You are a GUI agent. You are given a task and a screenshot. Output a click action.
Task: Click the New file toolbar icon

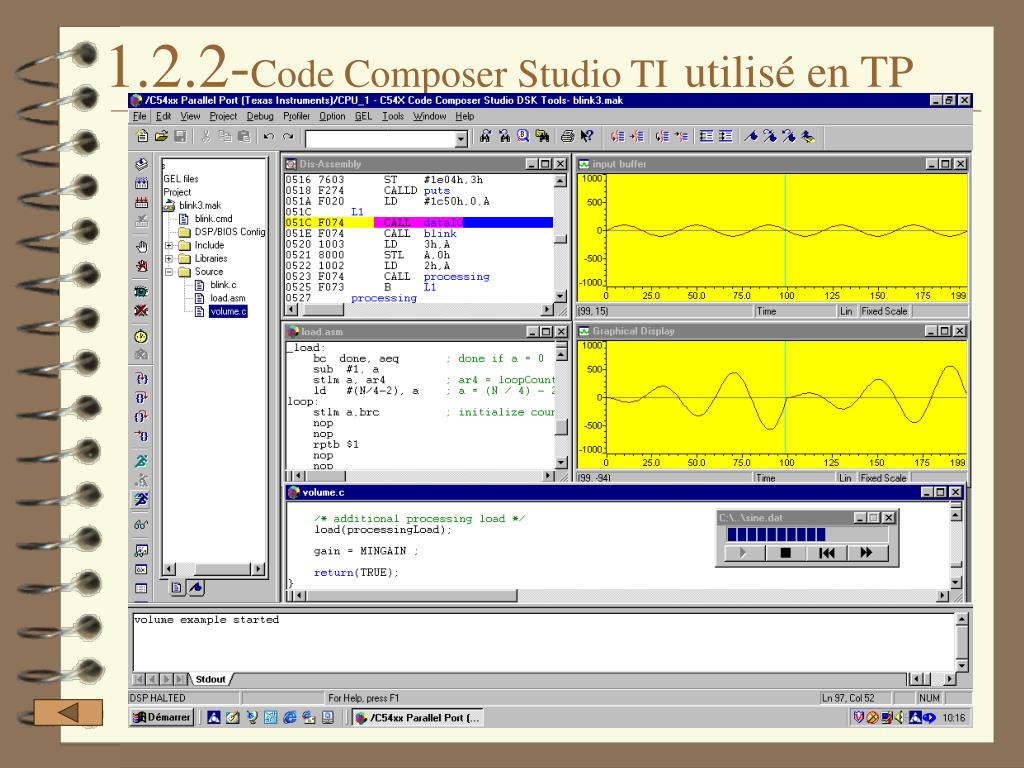coord(142,136)
